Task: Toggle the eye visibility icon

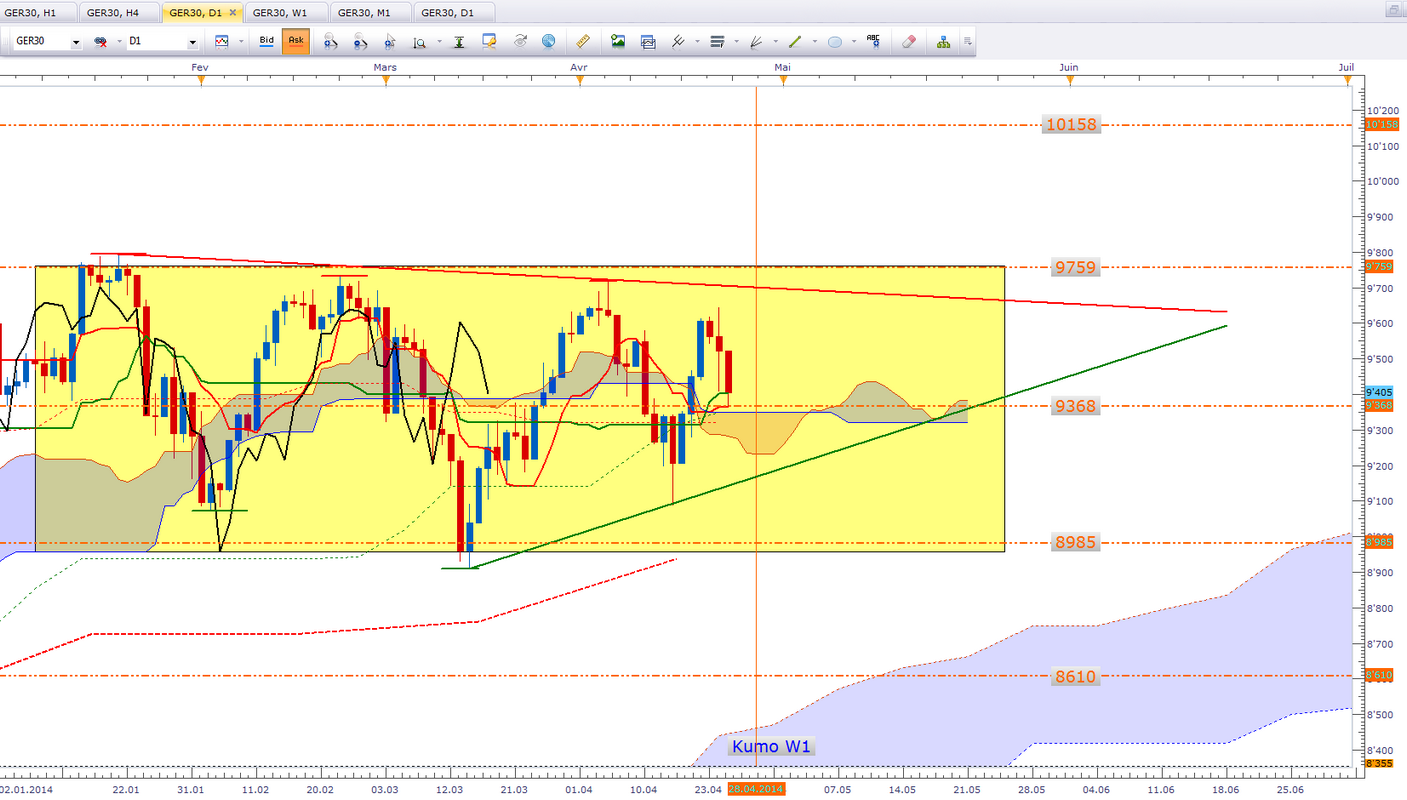Action: pyautogui.click(x=520, y=42)
